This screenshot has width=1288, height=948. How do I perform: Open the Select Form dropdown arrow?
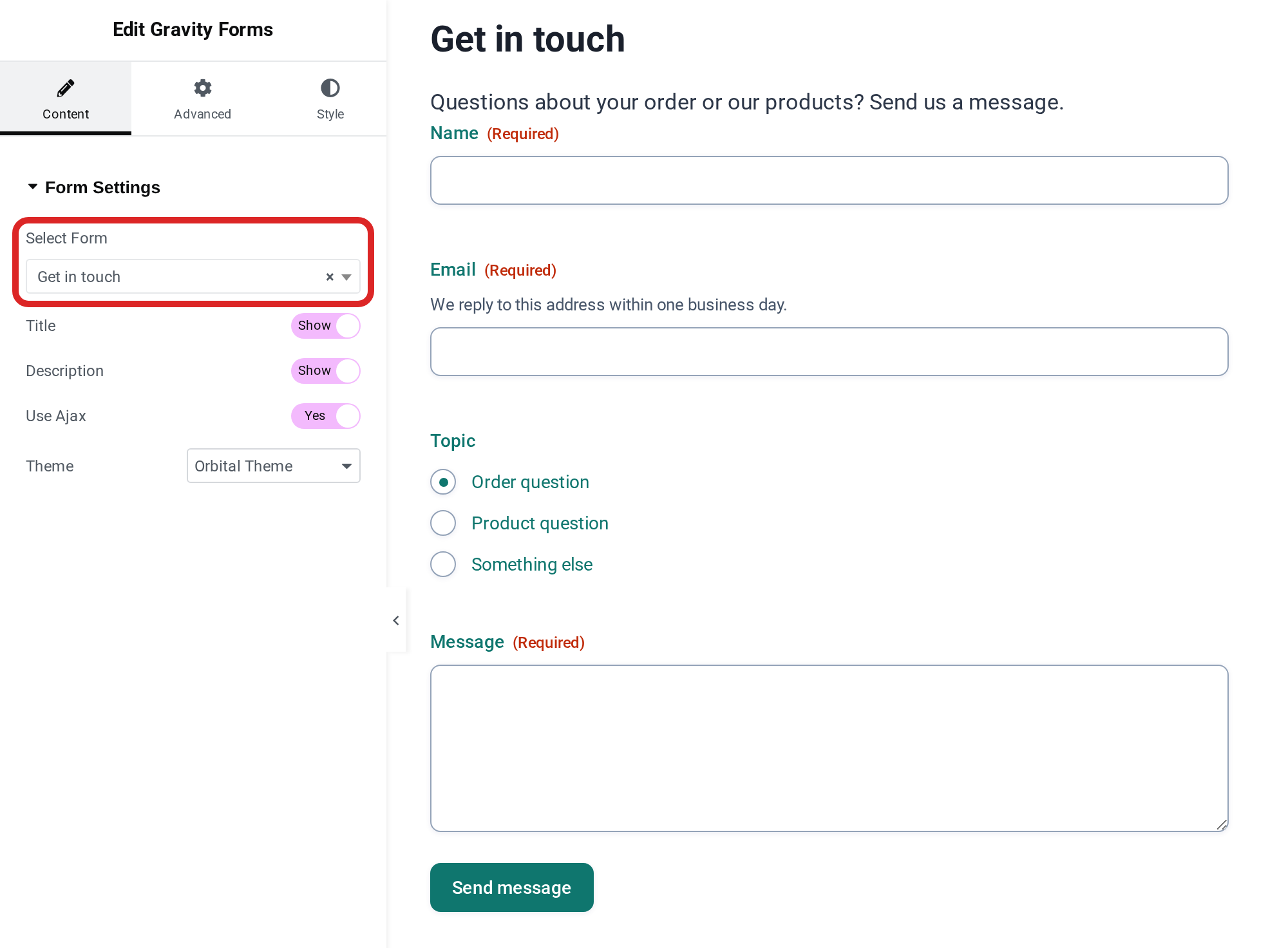[346, 277]
